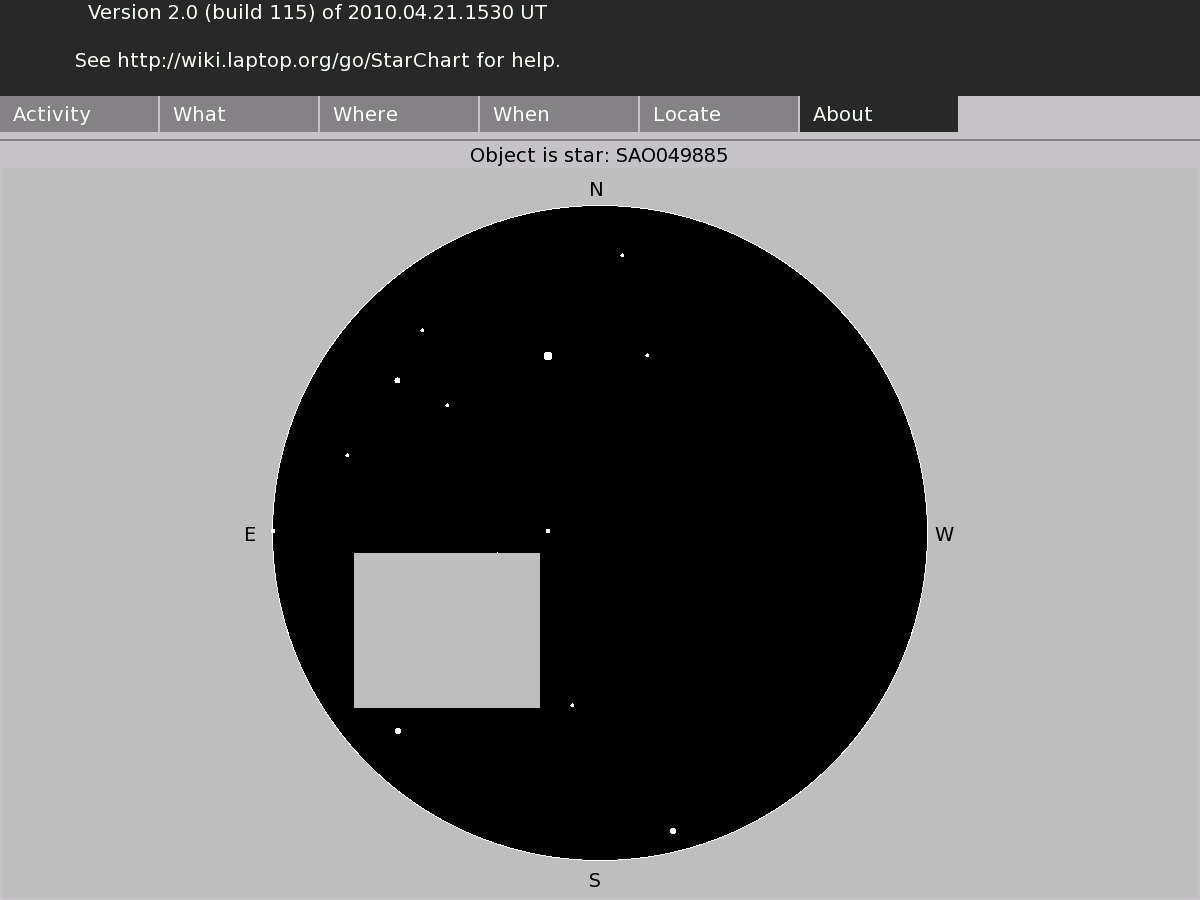This screenshot has width=1200, height=900.
Task: Go to the Locate tab
Action: coord(719,114)
